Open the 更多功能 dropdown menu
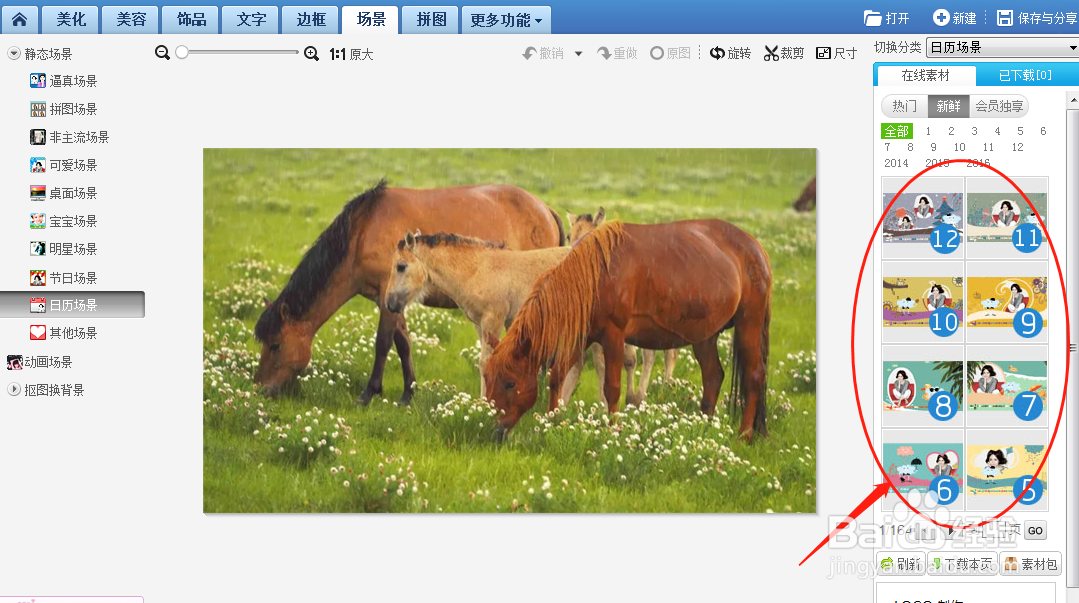The image size is (1079, 603). point(506,20)
